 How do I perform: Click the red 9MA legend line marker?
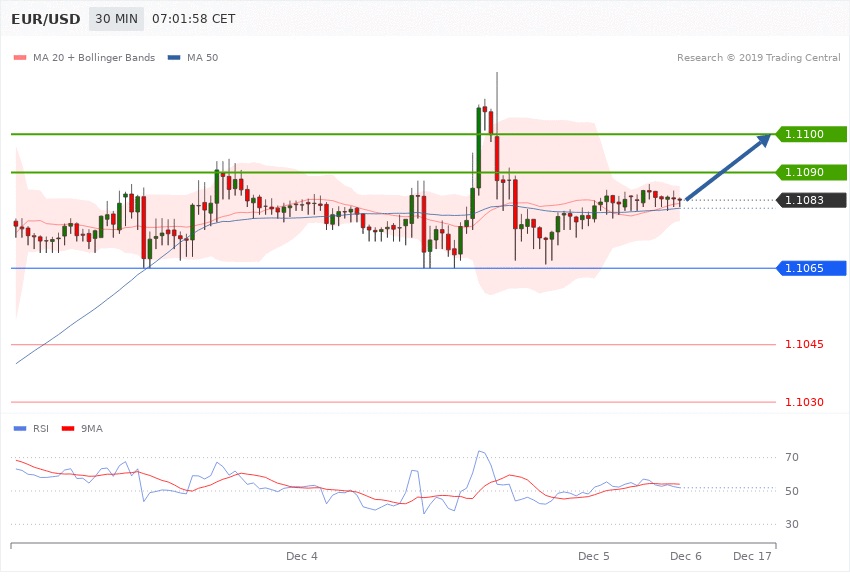click(x=68, y=428)
